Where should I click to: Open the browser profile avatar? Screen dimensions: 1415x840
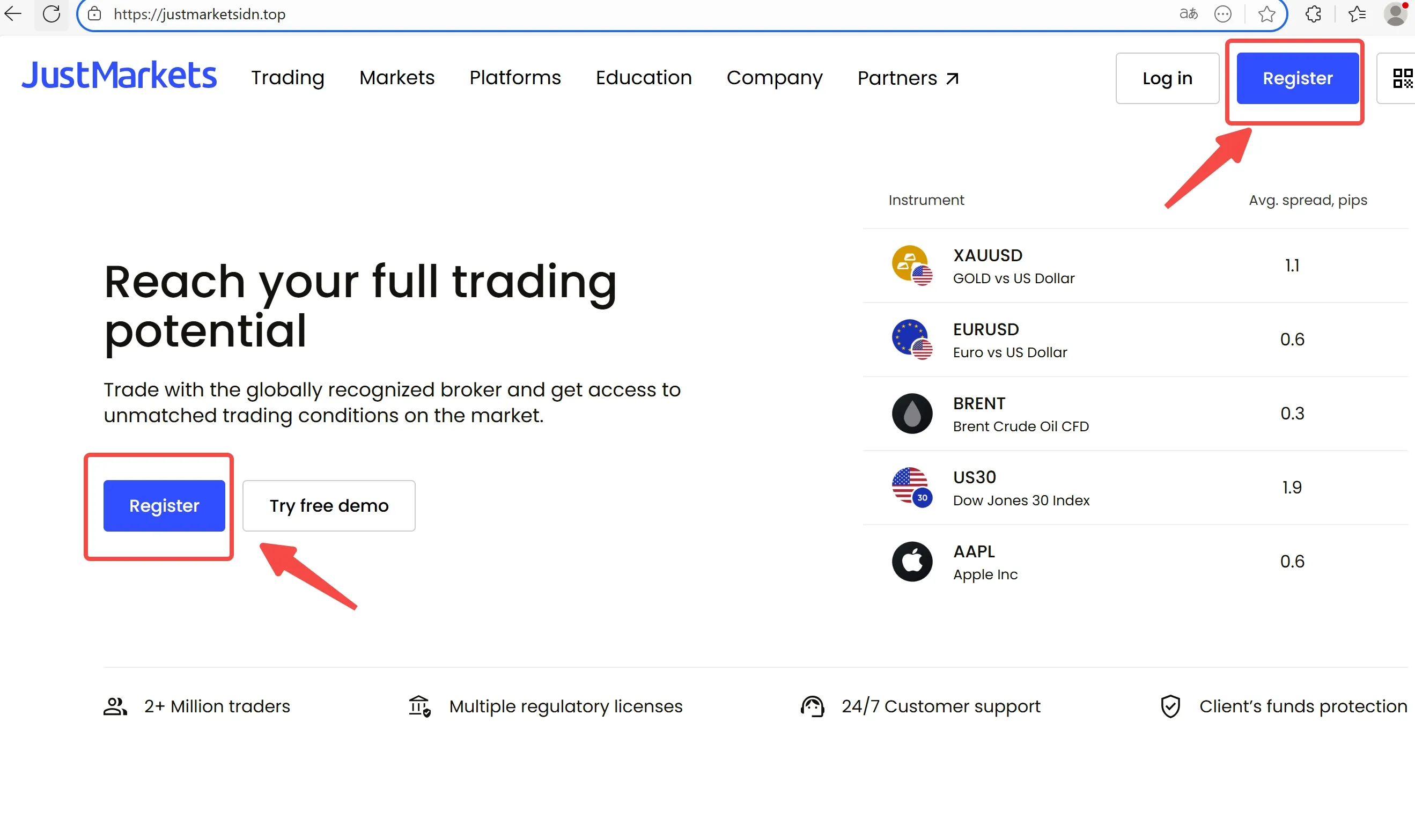(1395, 13)
